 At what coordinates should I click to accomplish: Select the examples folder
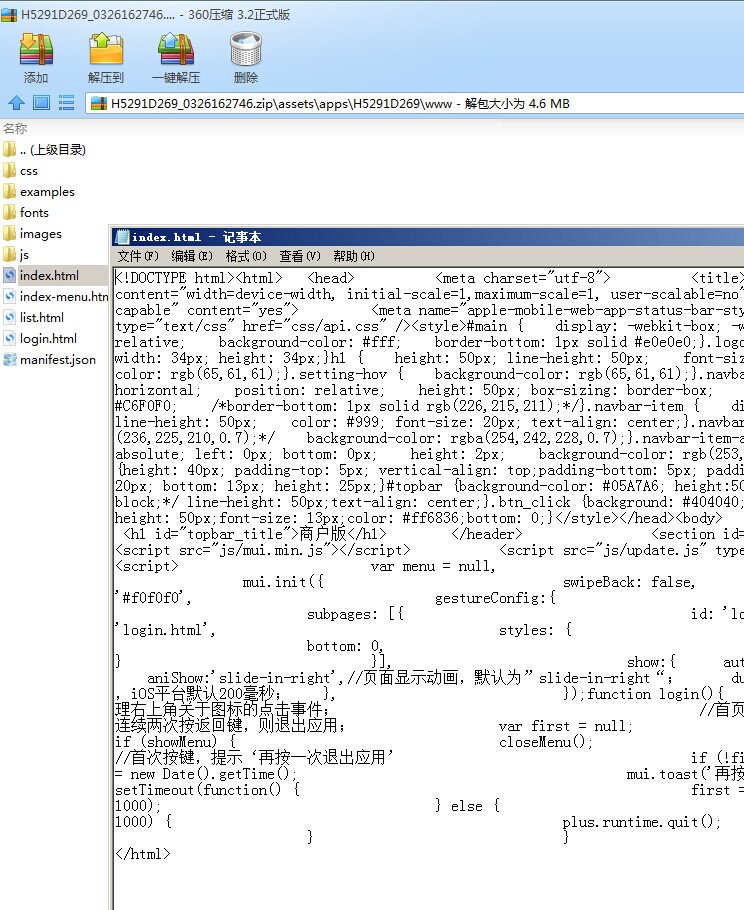39,192
